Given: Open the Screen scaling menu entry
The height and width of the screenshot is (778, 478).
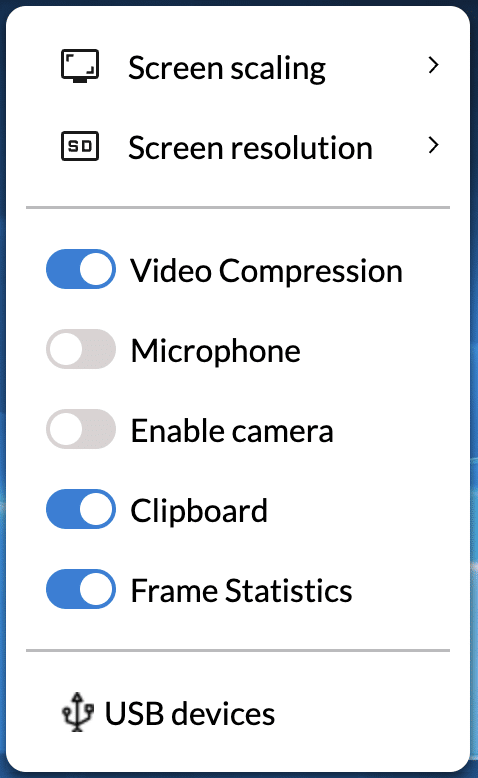Looking at the screenshot, I should (238, 66).
